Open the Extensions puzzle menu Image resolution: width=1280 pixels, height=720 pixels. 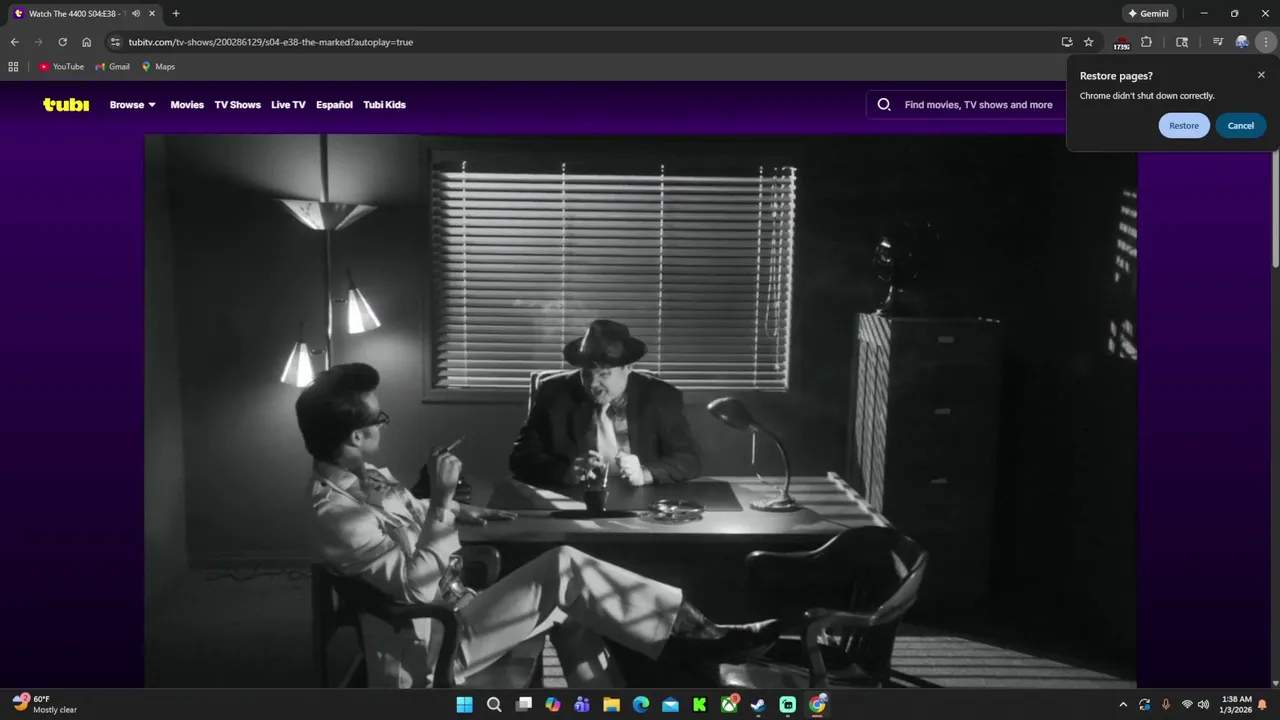point(1147,42)
